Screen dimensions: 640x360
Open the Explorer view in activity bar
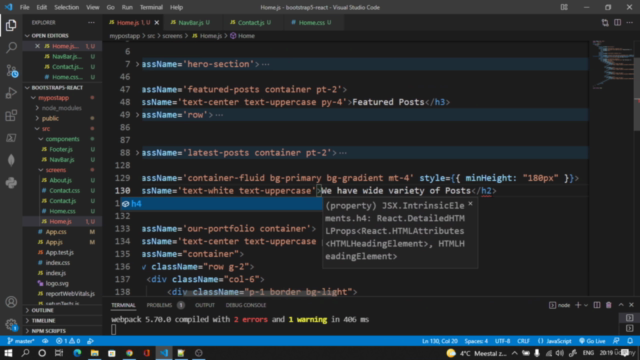[11, 25]
